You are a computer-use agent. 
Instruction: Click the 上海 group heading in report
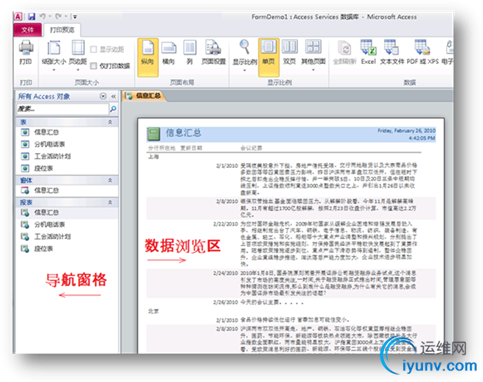coord(154,157)
